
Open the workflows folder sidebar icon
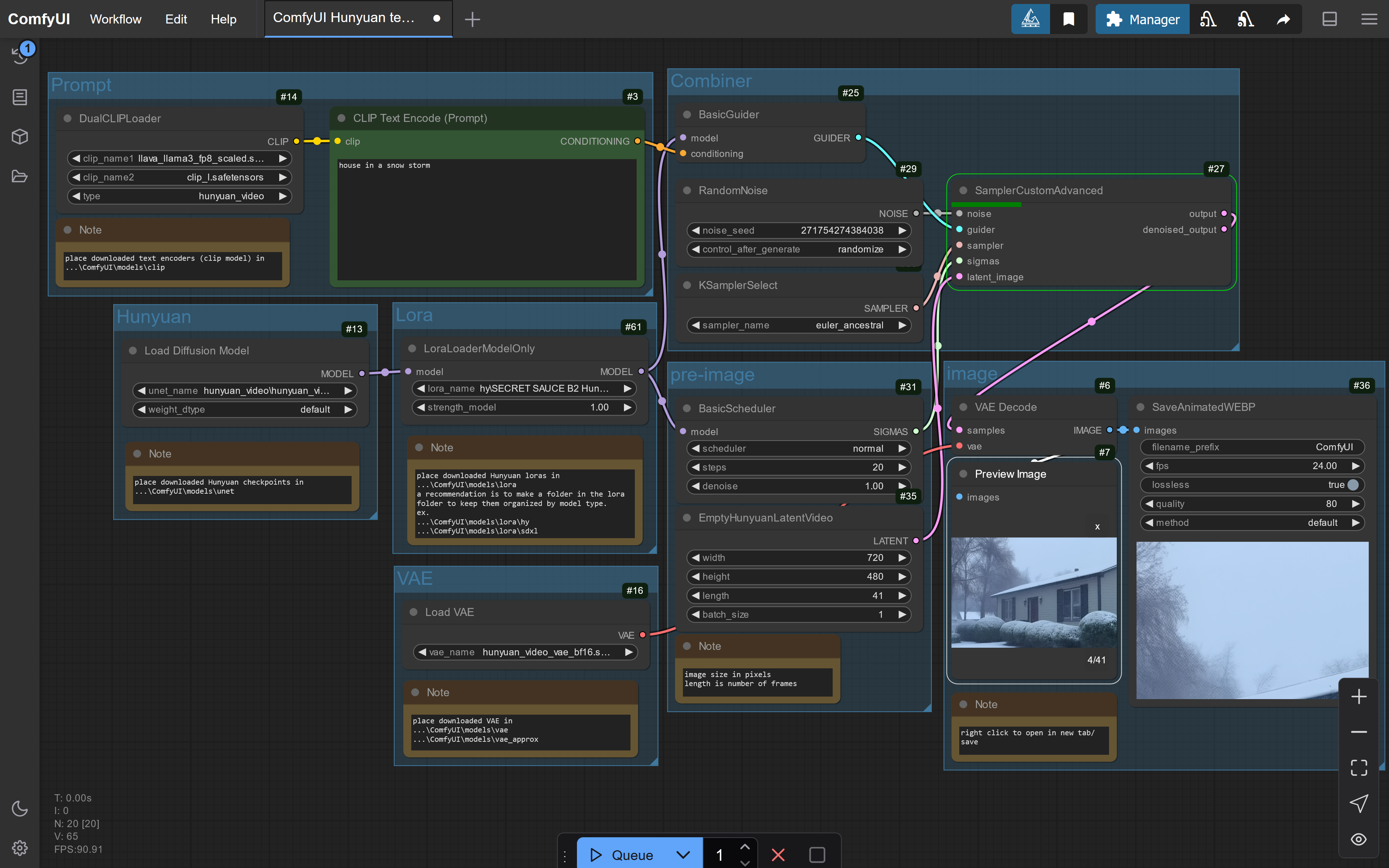point(20,176)
